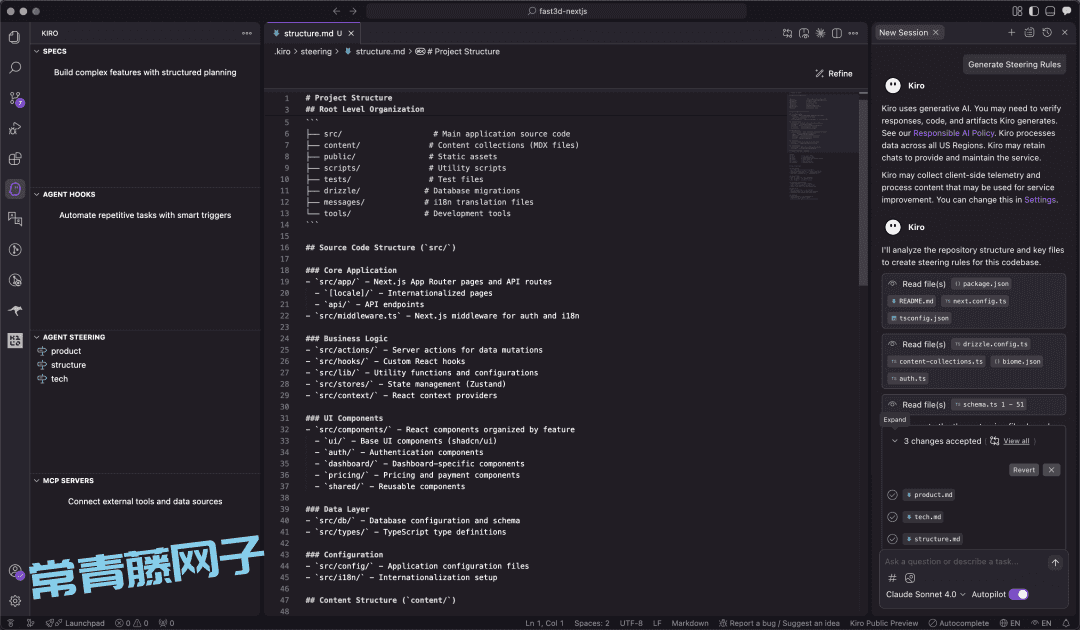Open the markdown preview icon in the editor toolbar
Image resolution: width=1080 pixels, height=630 pixels.
tap(804, 33)
